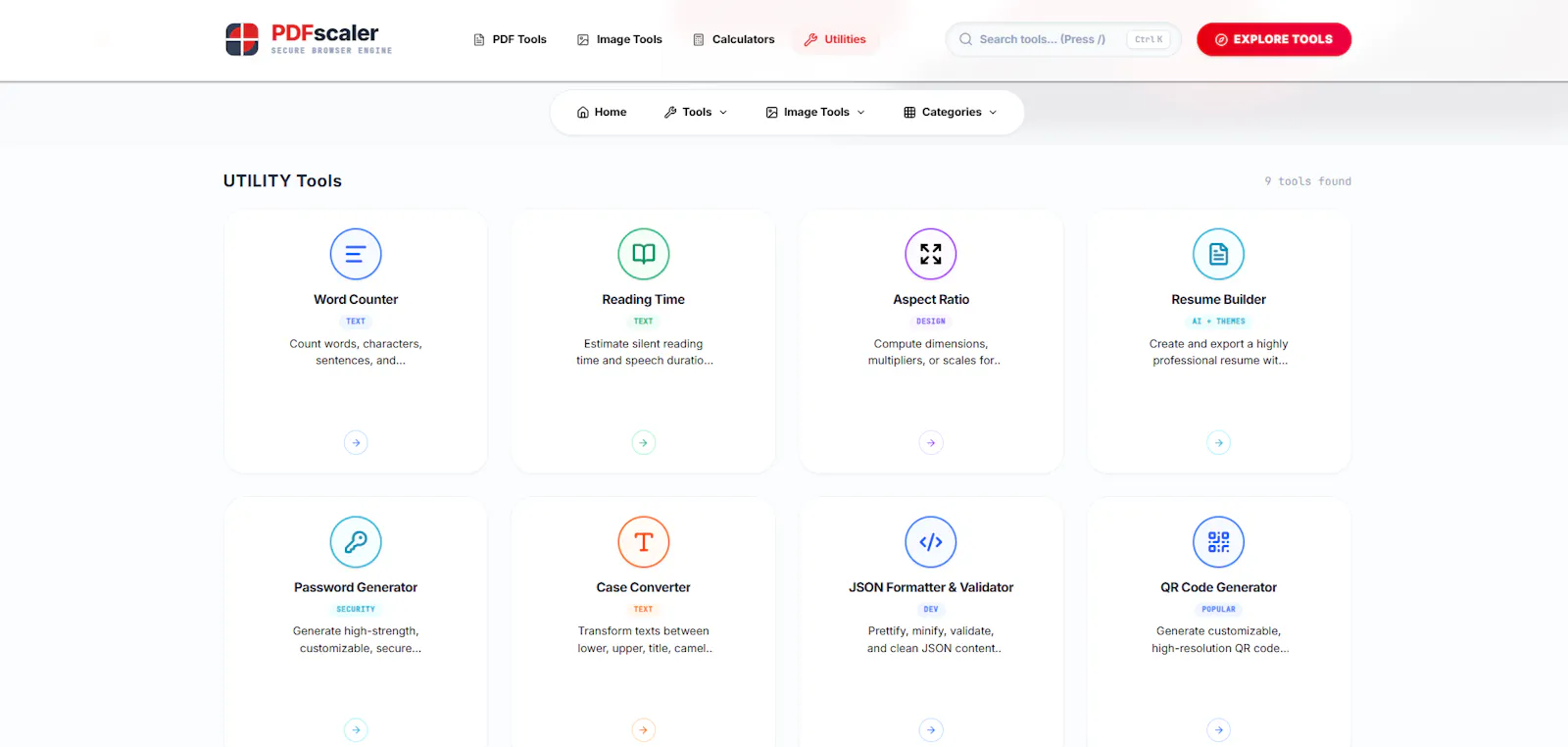Go to Image Tools in top navigation

(619, 39)
